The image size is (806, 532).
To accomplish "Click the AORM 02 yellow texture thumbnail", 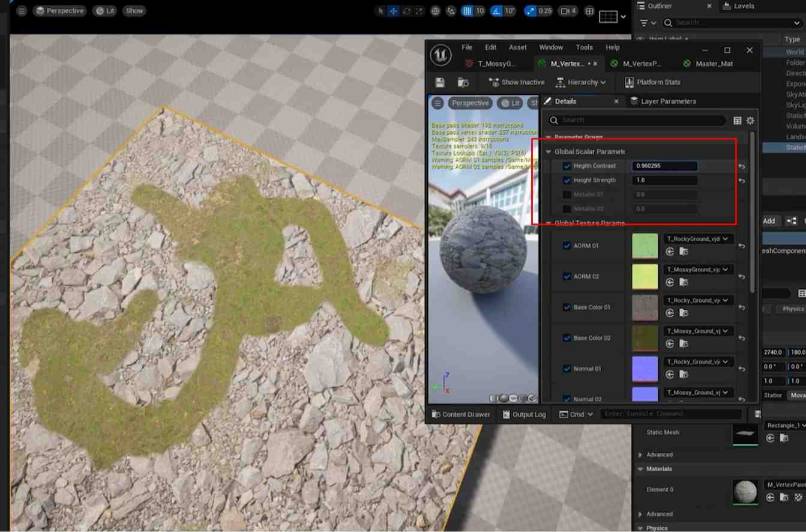I will (645, 277).
